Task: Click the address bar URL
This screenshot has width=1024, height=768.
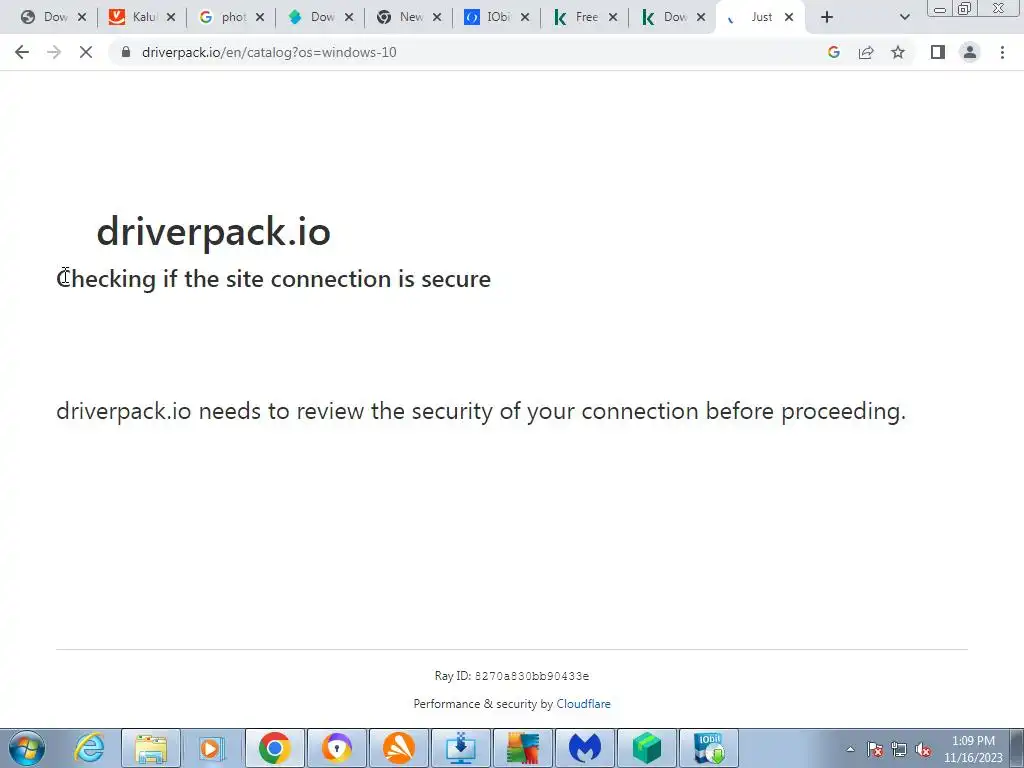Action: [269, 52]
